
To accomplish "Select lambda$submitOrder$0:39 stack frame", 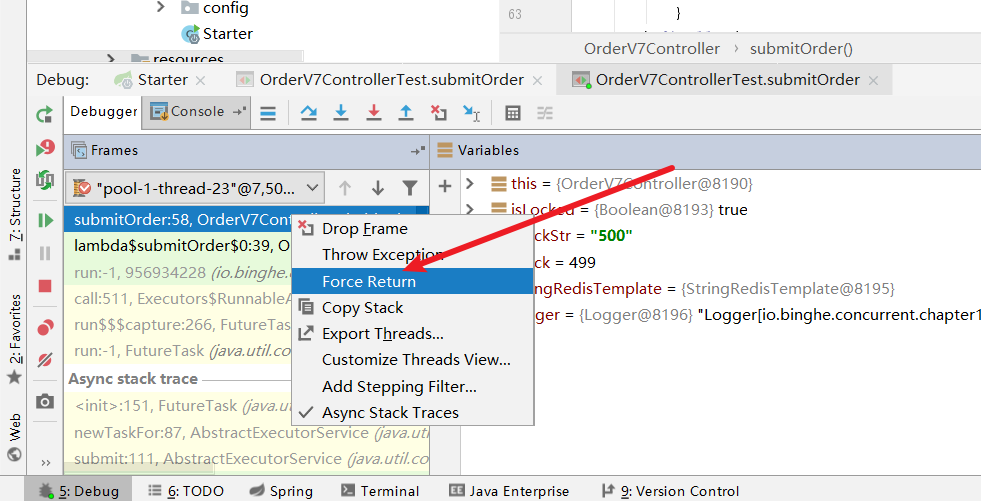I will pos(180,246).
